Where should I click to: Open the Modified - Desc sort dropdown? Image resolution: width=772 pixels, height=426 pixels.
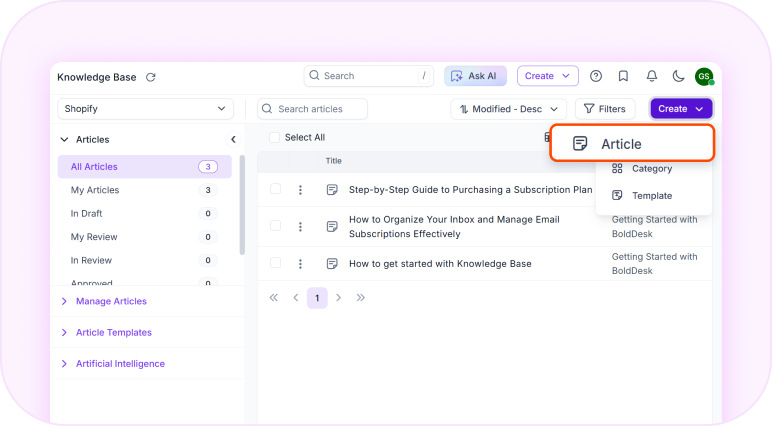point(509,109)
